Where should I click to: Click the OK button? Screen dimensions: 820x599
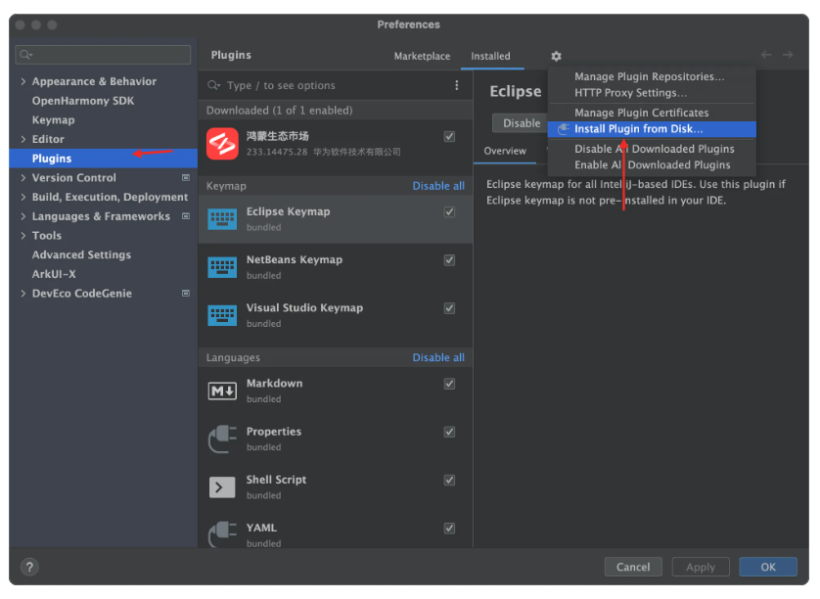point(768,567)
